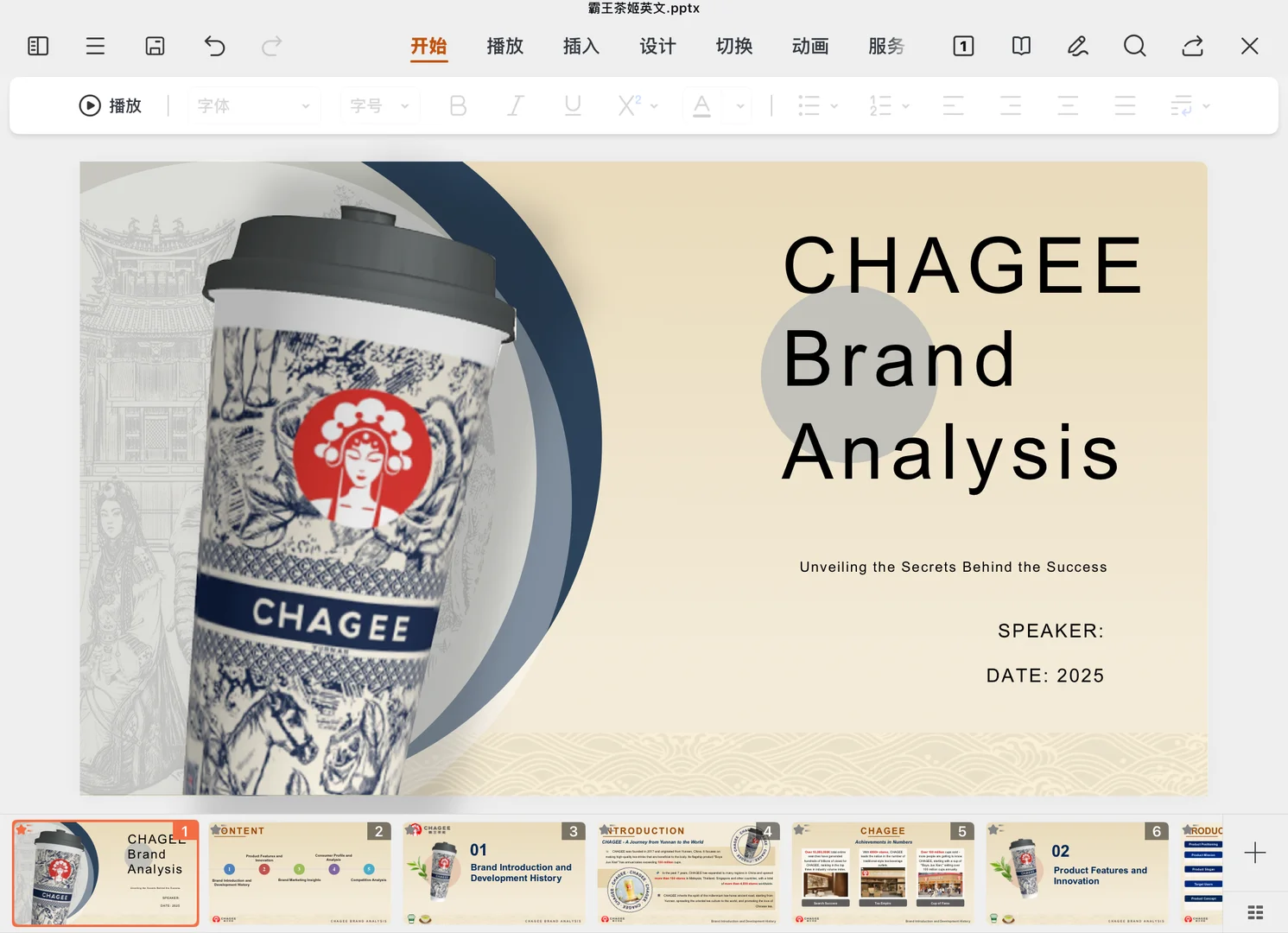The image size is (1288, 933).
Task: Expand the superscript options arrow
Action: [654, 106]
